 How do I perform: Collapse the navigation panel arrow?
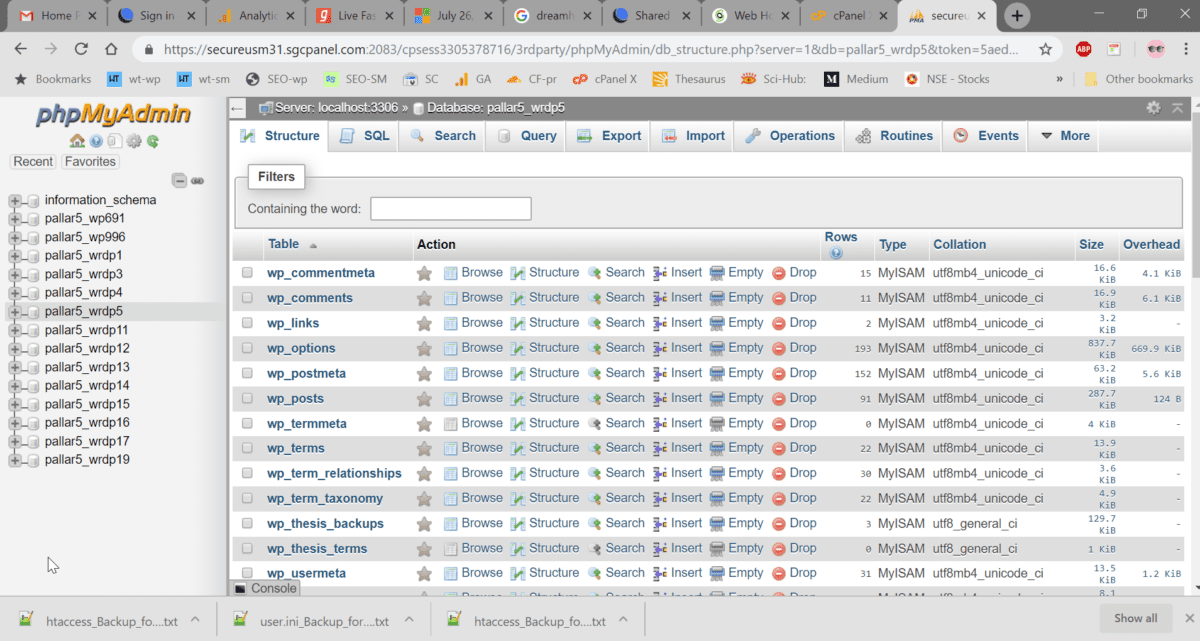[x=236, y=107]
